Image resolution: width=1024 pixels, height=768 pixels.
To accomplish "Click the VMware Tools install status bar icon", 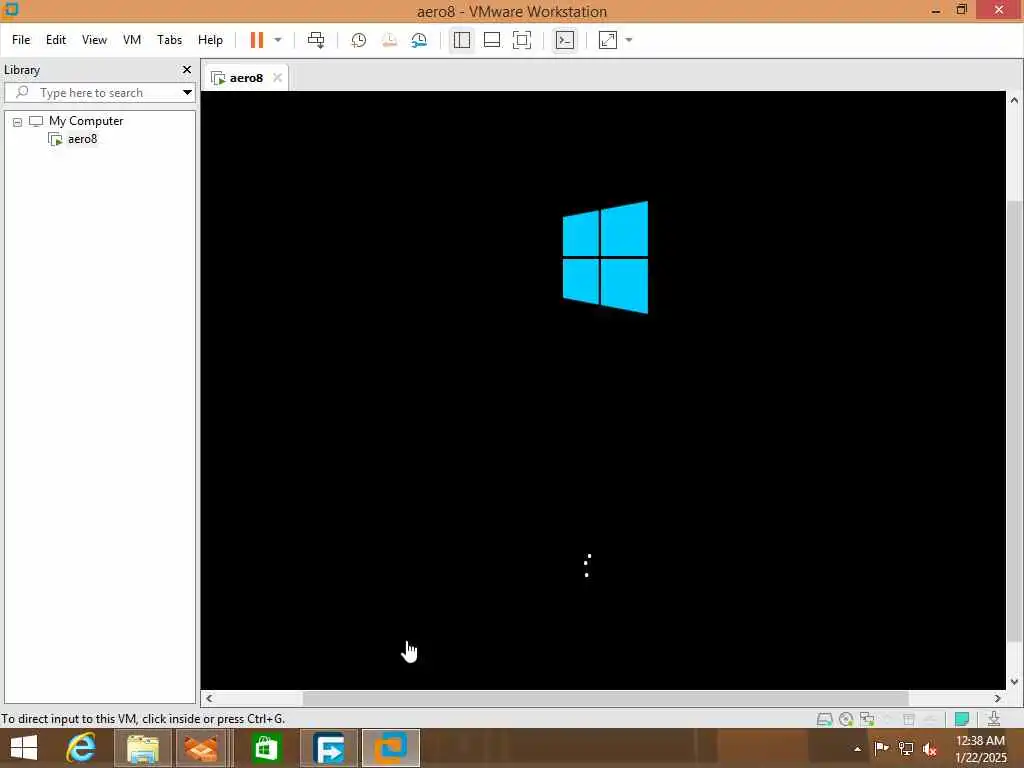I will click(x=994, y=719).
